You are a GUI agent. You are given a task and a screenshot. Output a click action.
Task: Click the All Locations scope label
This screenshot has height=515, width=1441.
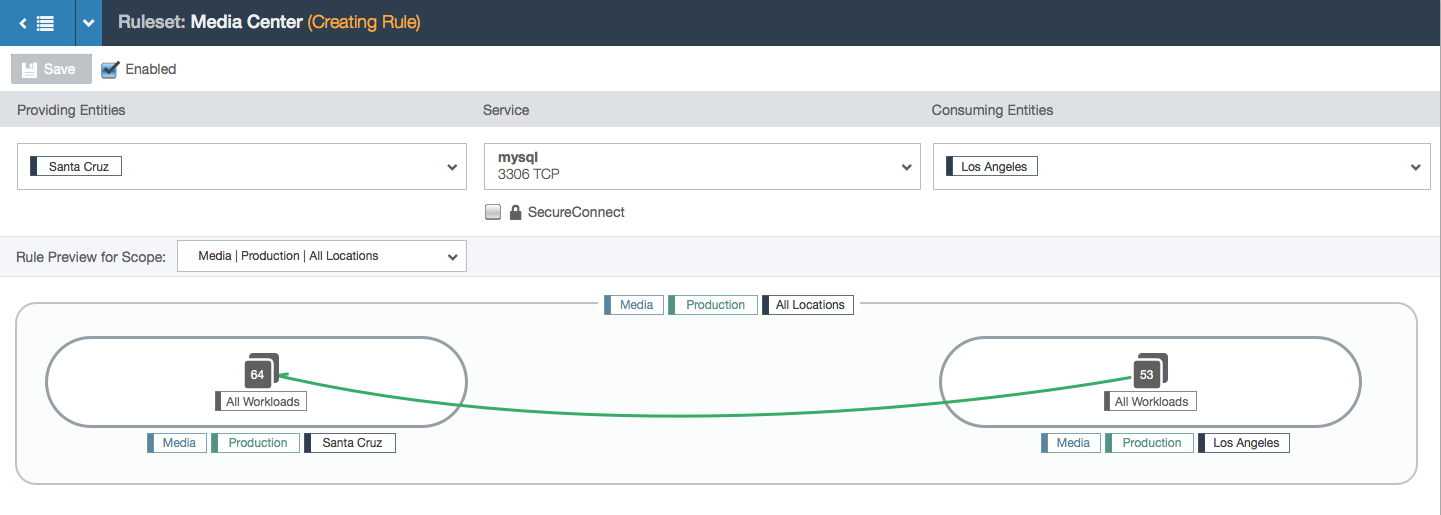[x=808, y=305]
